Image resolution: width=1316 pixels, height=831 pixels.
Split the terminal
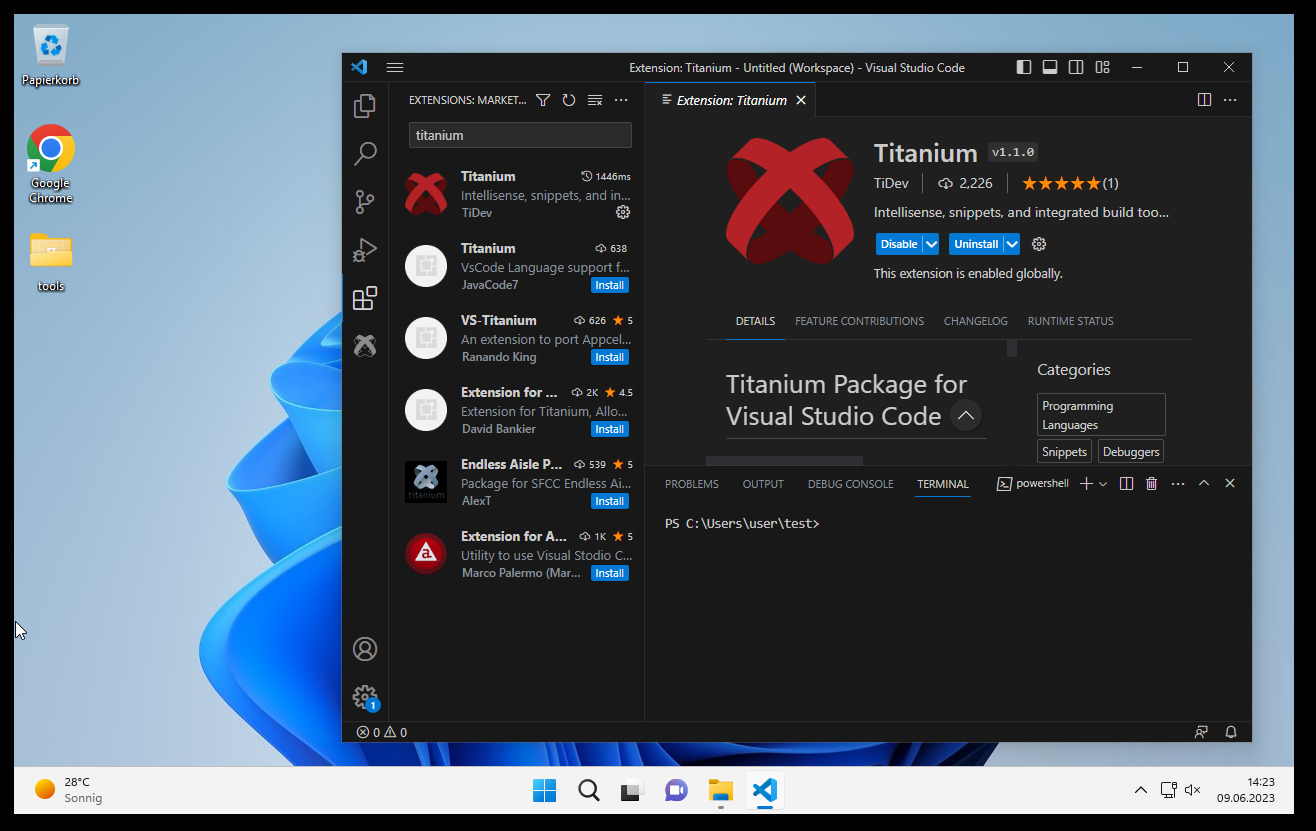(x=1126, y=483)
